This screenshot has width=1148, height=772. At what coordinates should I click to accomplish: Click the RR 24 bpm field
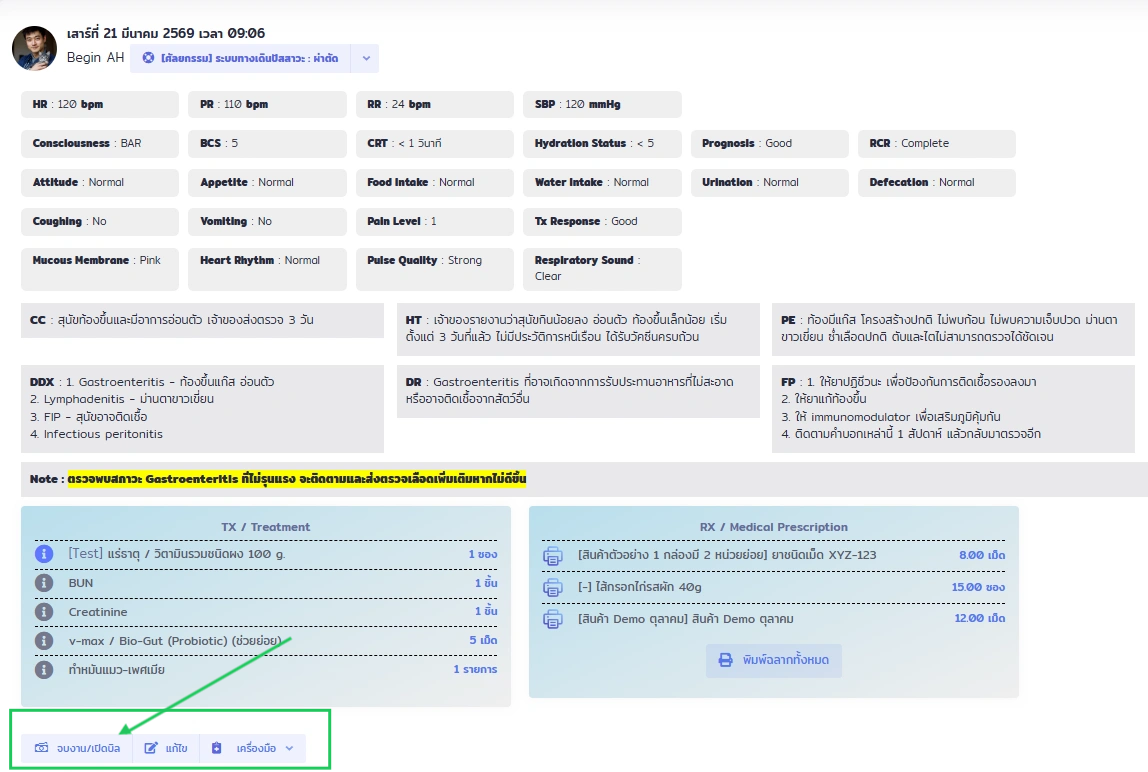pyautogui.click(x=435, y=104)
